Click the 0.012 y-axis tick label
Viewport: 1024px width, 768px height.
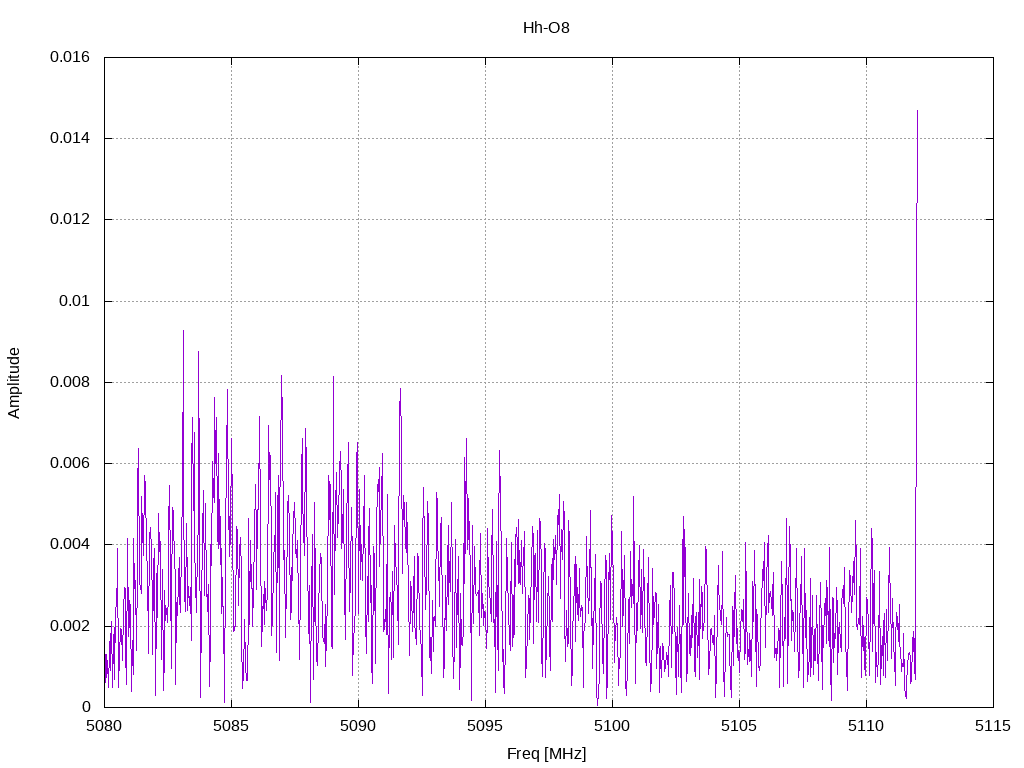click(70, 219)
